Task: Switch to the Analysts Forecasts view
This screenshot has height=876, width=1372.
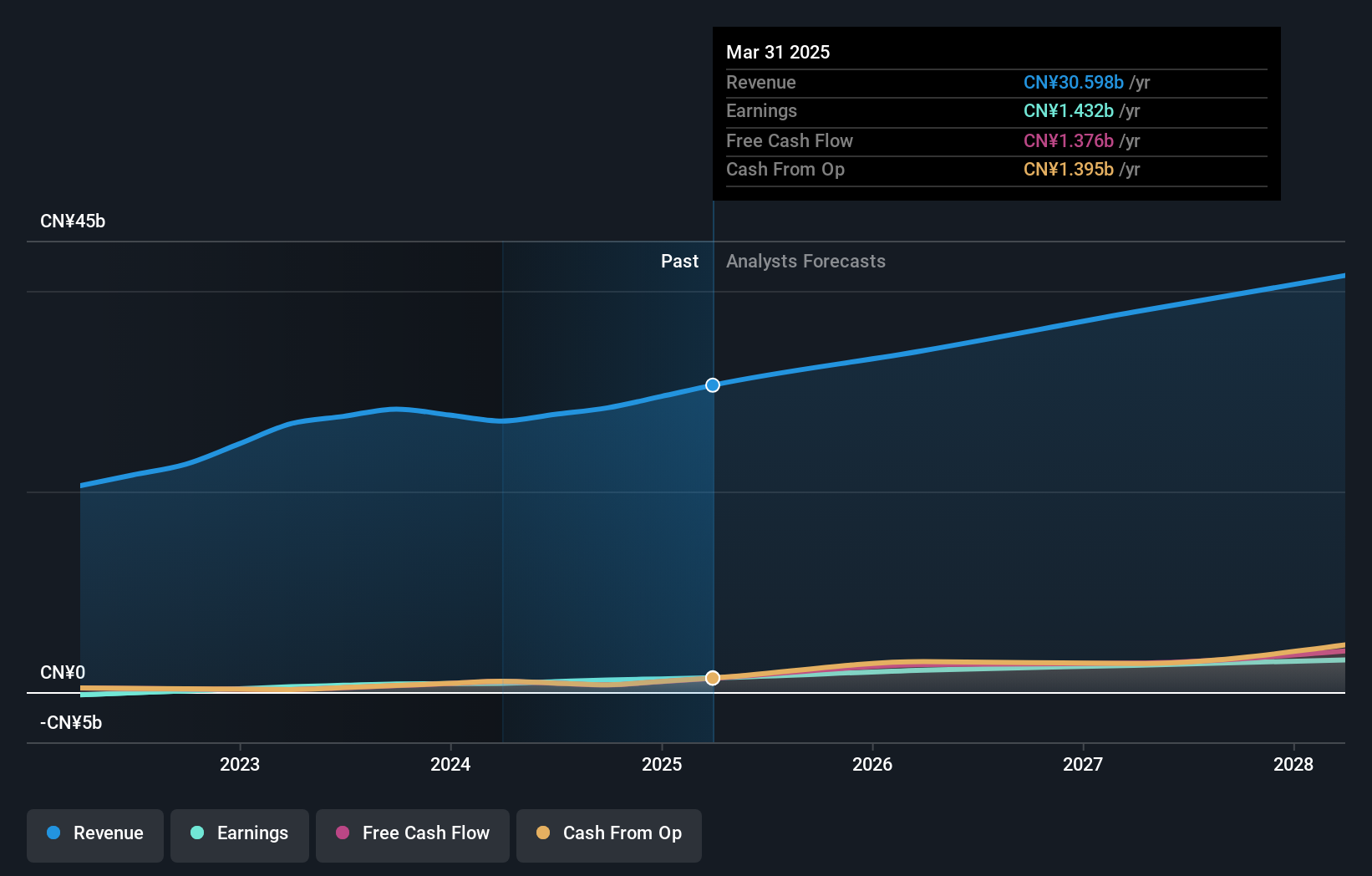Action: point(805,262)
